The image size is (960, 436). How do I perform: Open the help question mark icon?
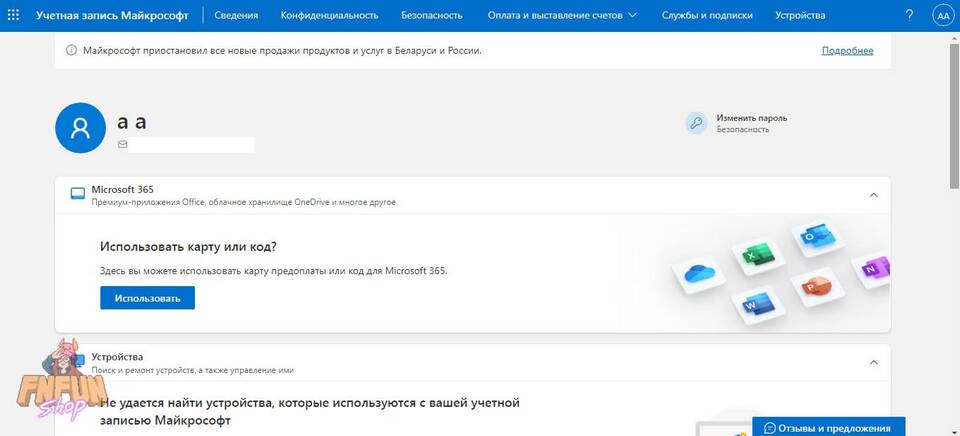coord(910,15)
